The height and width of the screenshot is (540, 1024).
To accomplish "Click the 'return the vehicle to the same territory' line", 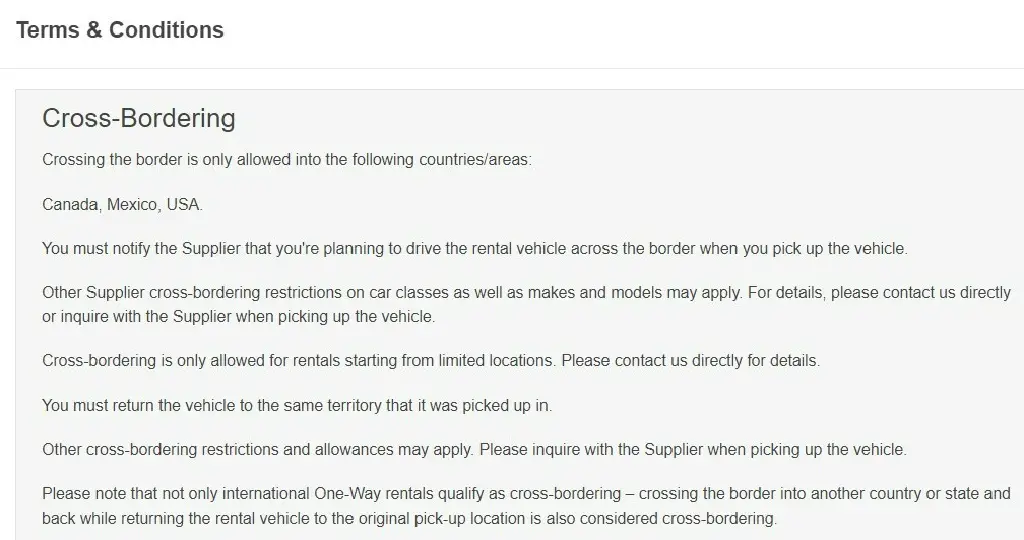I will point(297,405).
